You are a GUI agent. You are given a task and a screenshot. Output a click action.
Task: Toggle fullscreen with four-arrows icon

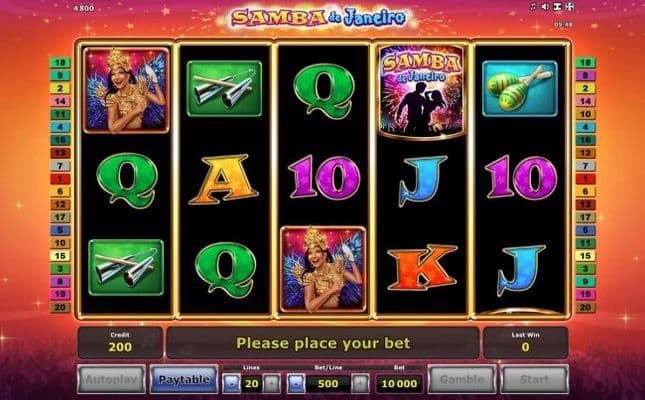click(570, 7)
